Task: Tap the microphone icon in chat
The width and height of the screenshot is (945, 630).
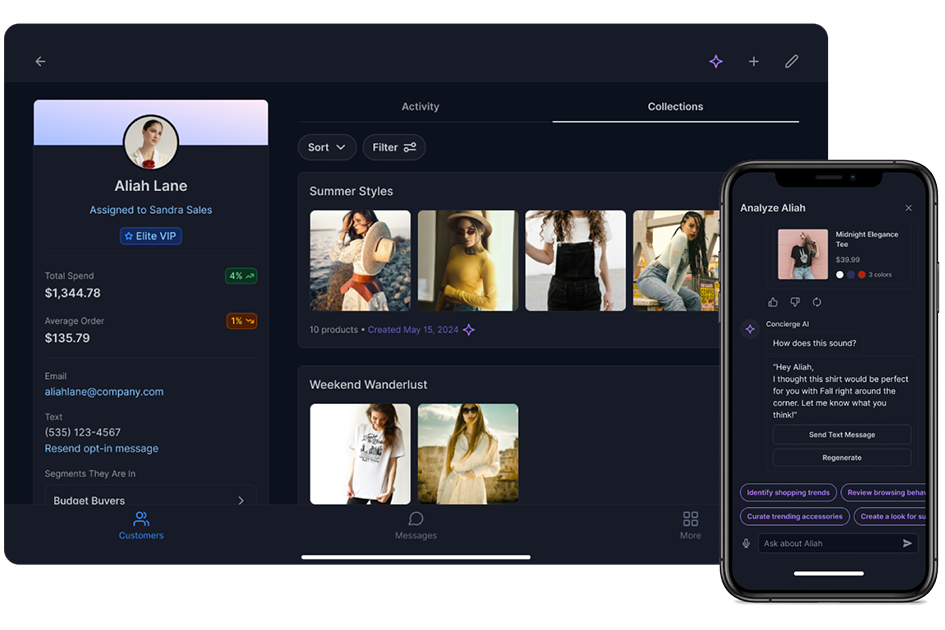Action: click(746, 544)
